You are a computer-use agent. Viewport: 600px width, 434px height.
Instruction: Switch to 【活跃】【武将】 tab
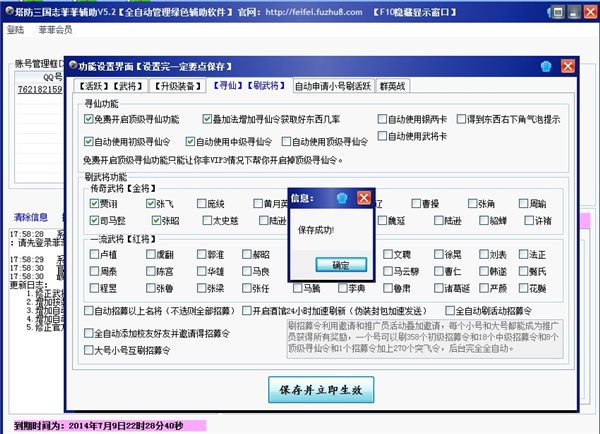coord(111,86)
